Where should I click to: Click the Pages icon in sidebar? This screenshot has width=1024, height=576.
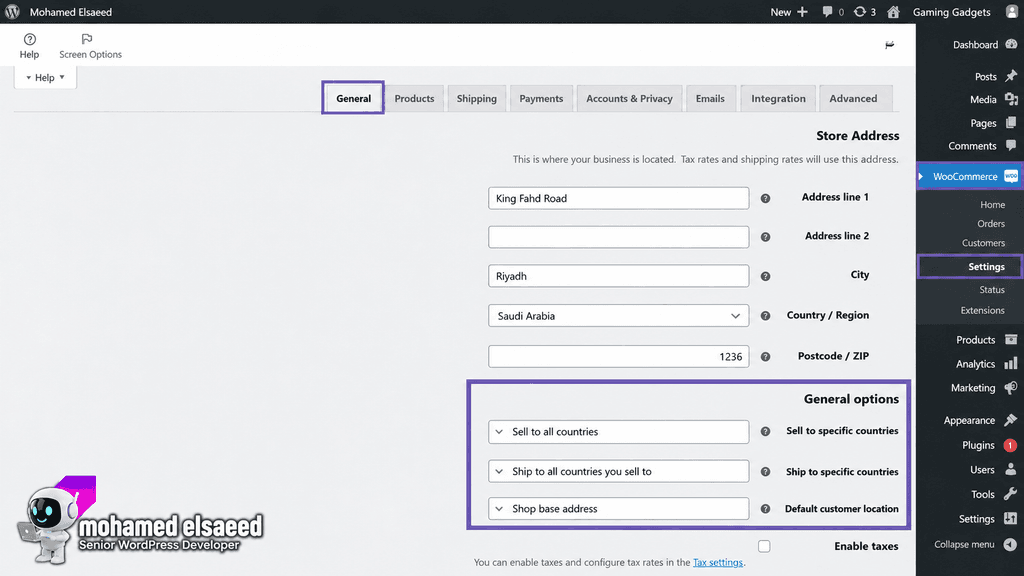[1011, 123]
